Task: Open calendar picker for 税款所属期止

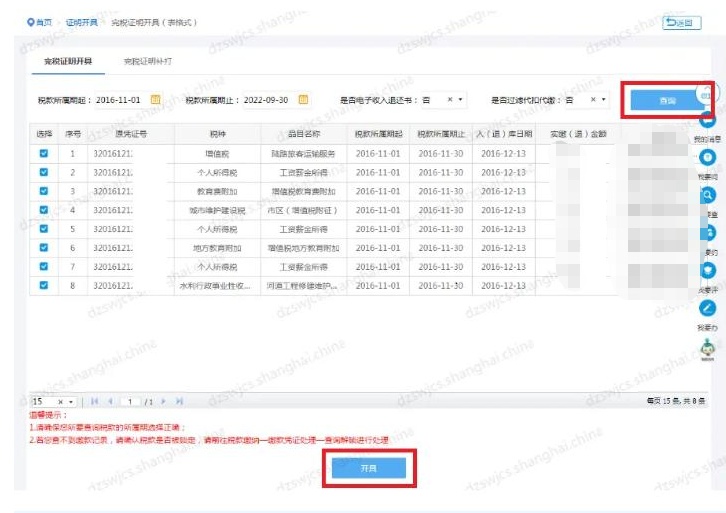Action: (x=303, y=100)
